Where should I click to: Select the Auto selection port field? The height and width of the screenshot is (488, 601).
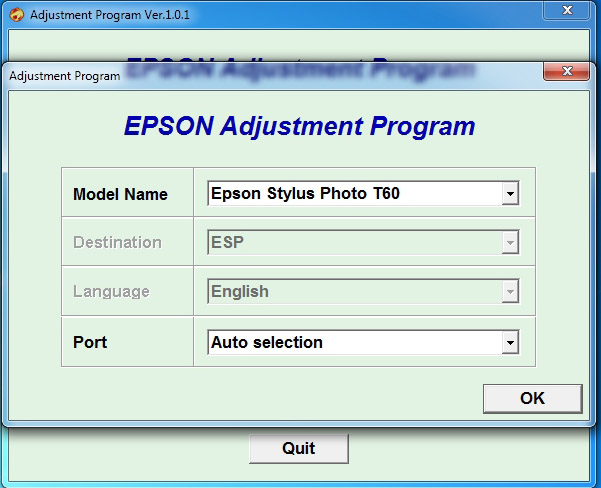[363, 342]
